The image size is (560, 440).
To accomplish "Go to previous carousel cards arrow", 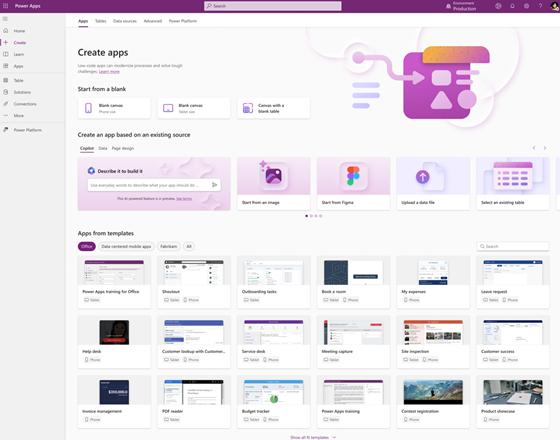I will (x=534, y=148).
